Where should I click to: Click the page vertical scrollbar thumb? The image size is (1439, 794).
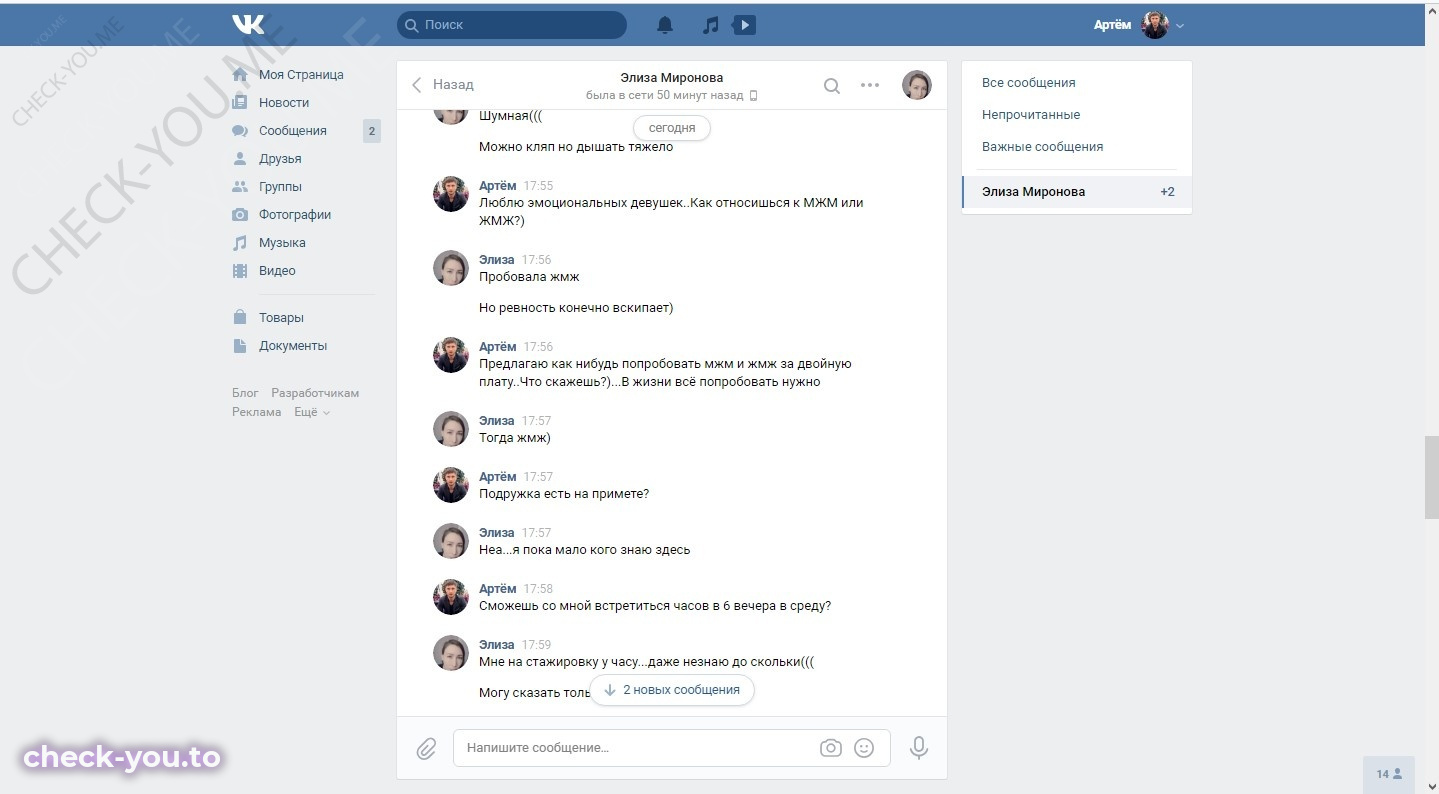[x=1431, y=477]
